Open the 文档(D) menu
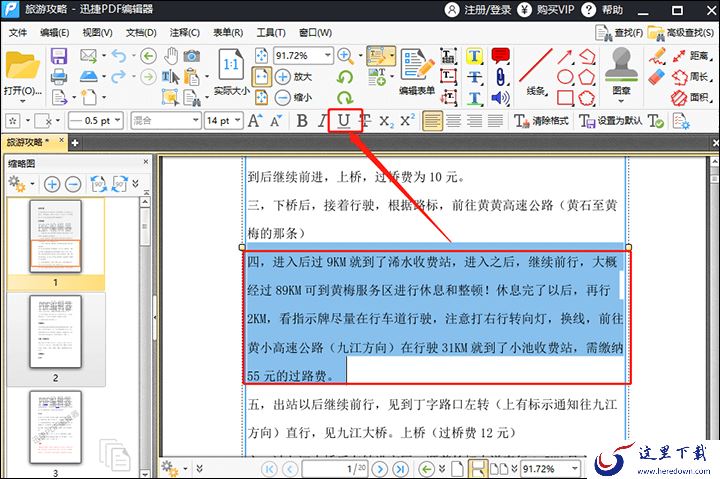 141,33
